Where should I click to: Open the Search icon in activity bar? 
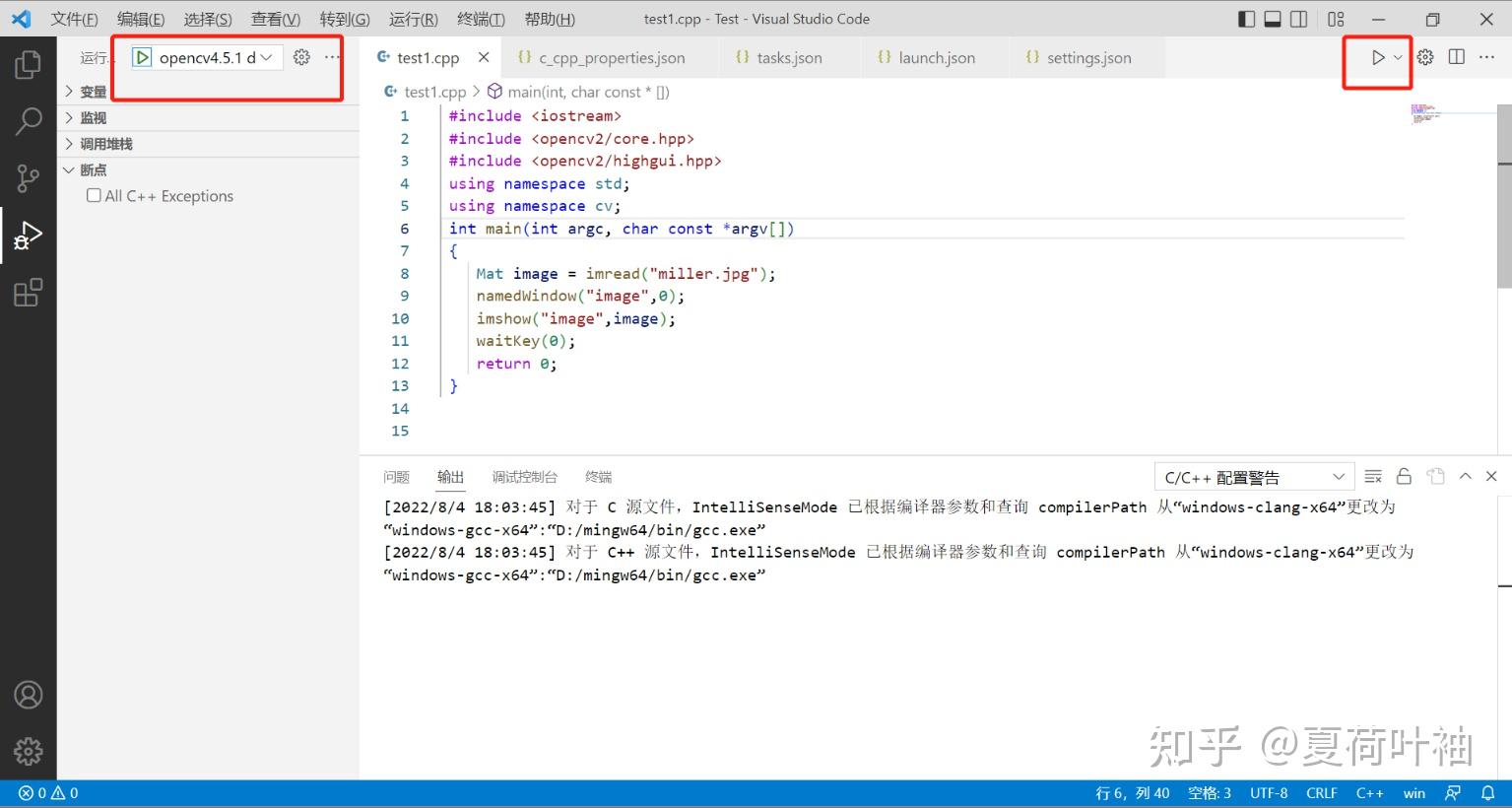(x=29, y=120)
